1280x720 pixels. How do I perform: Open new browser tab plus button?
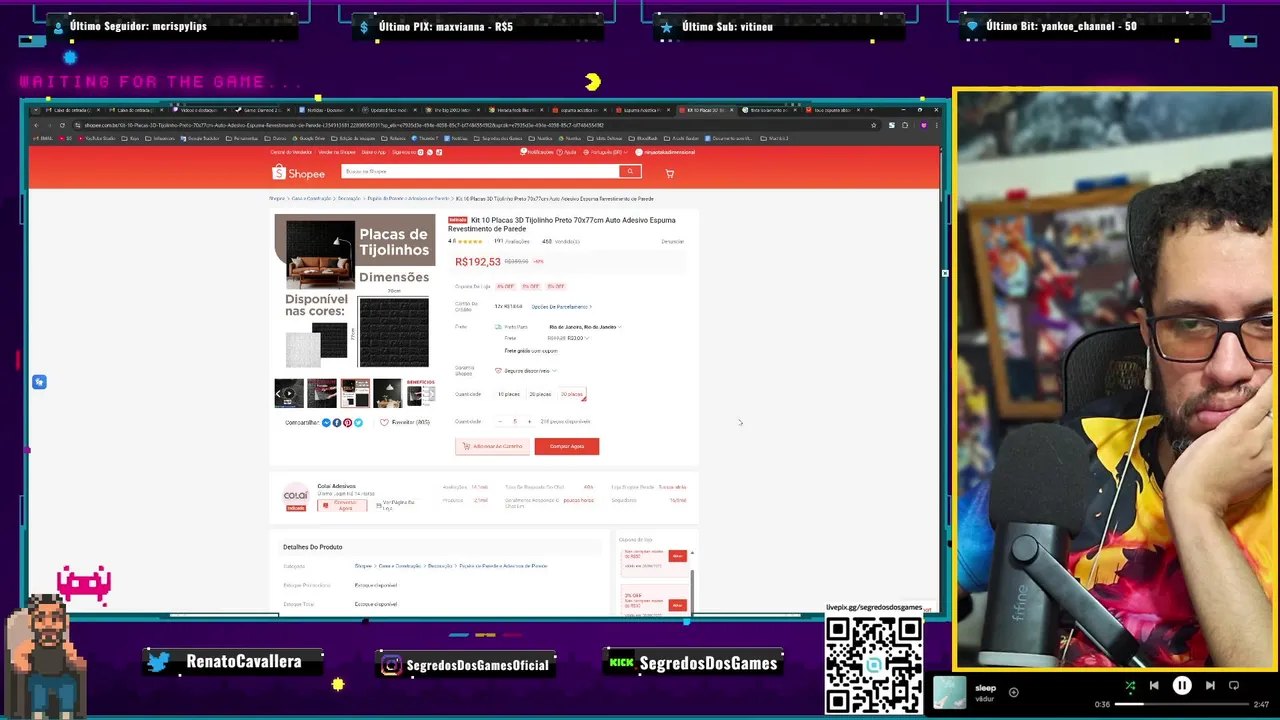pyautogui.click(x=871, y=110)
